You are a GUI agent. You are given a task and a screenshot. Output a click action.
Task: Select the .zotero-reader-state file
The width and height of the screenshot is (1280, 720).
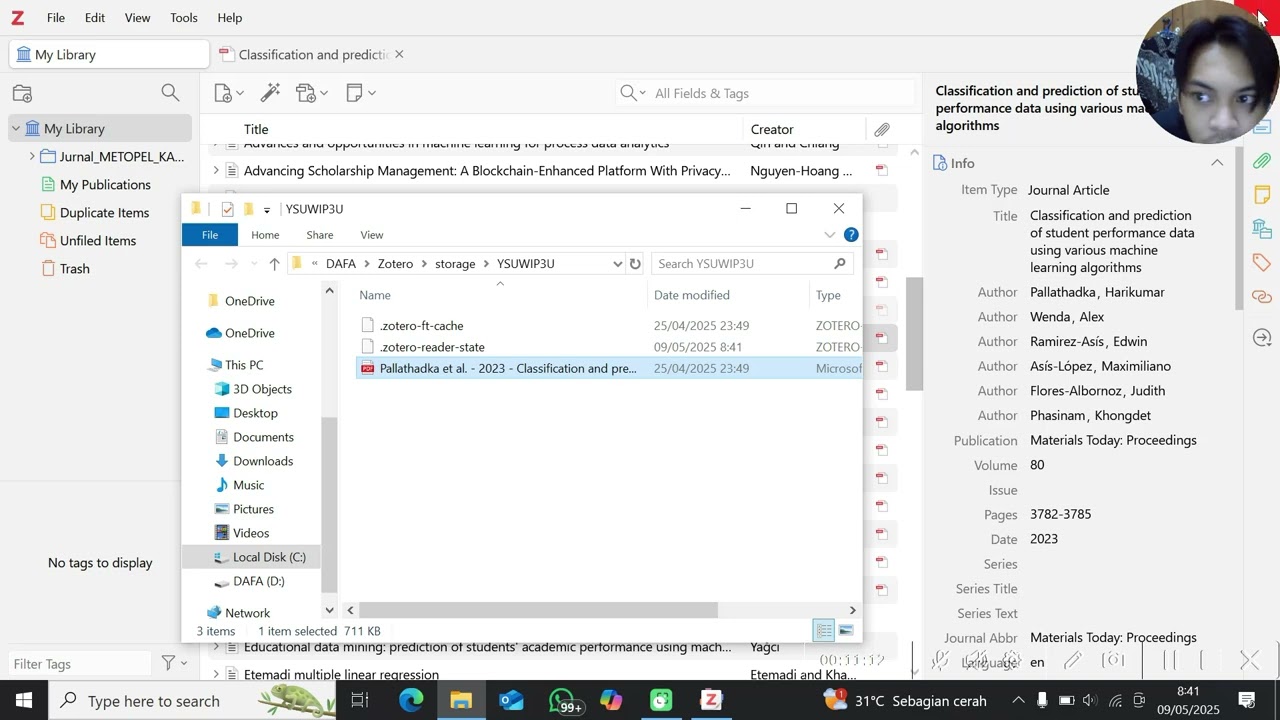(432, 347)
